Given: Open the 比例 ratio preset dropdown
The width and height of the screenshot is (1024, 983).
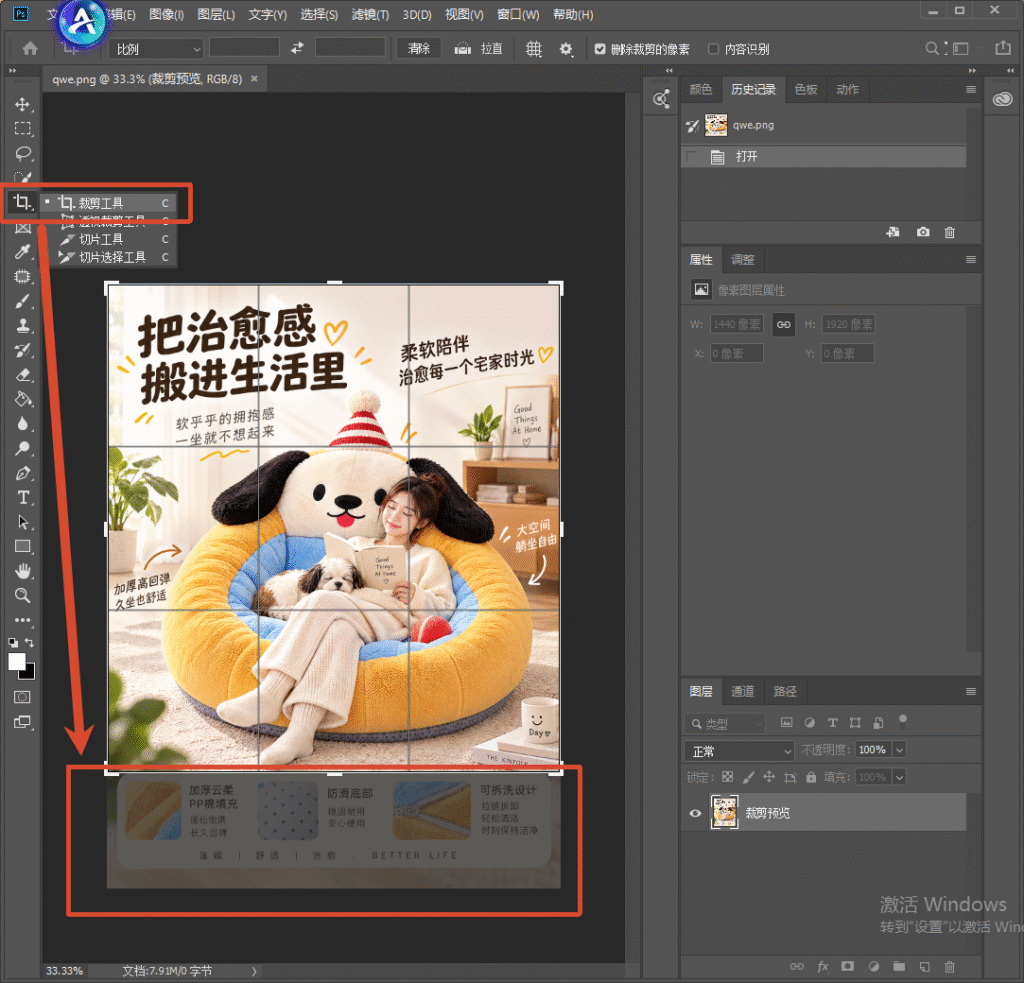Looking at the screenshot, I should pyautogui.click(x=157, y=49).
